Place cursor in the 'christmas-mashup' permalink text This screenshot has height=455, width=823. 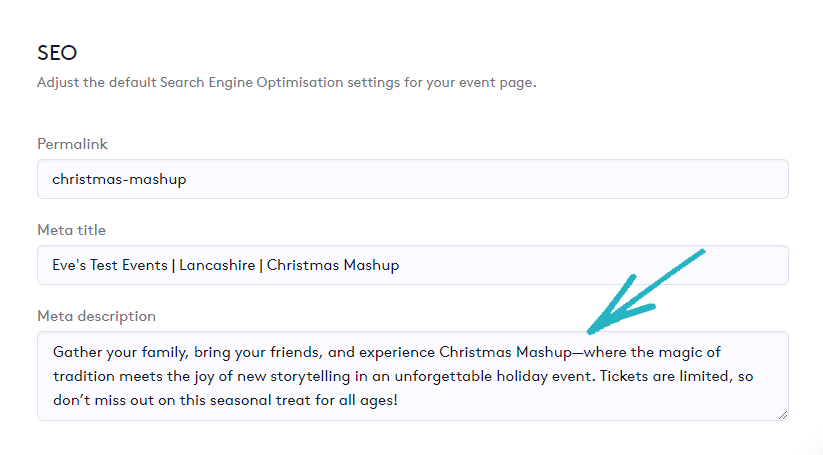pyautogui.click(x=119, y=180)
